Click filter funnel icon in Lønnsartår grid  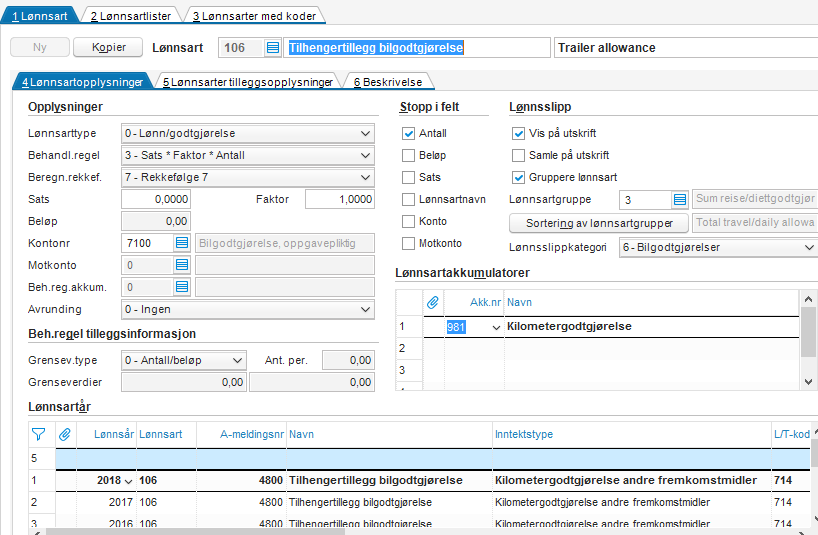pos(38,434)
